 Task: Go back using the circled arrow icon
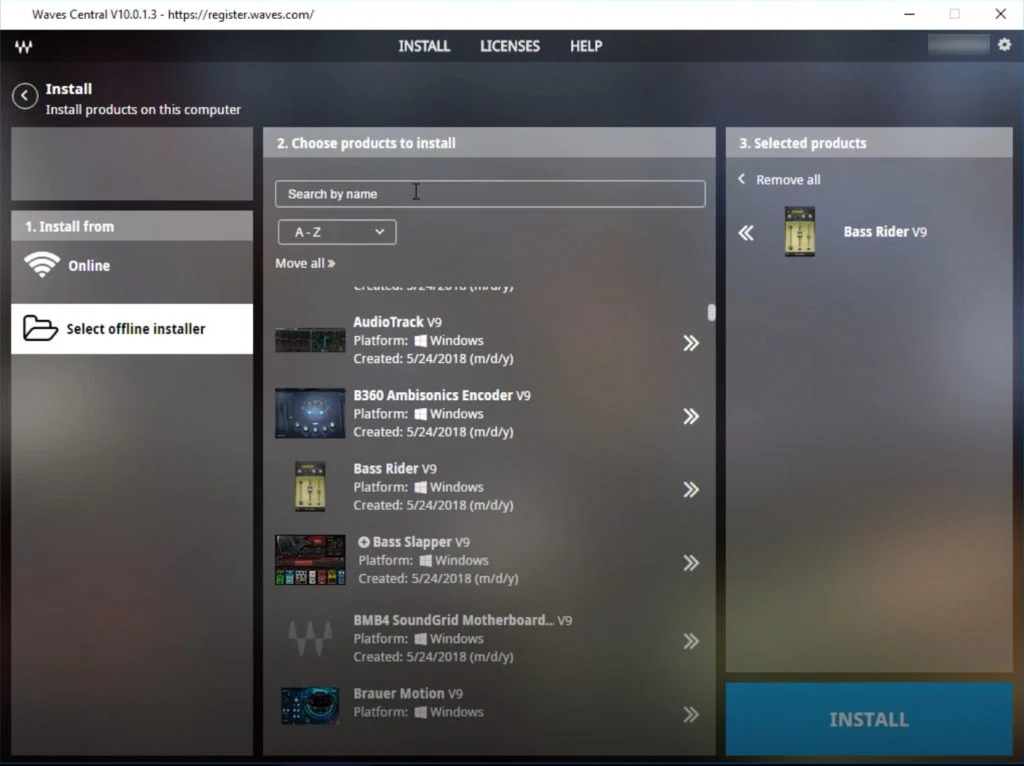[x=25, y=96]
